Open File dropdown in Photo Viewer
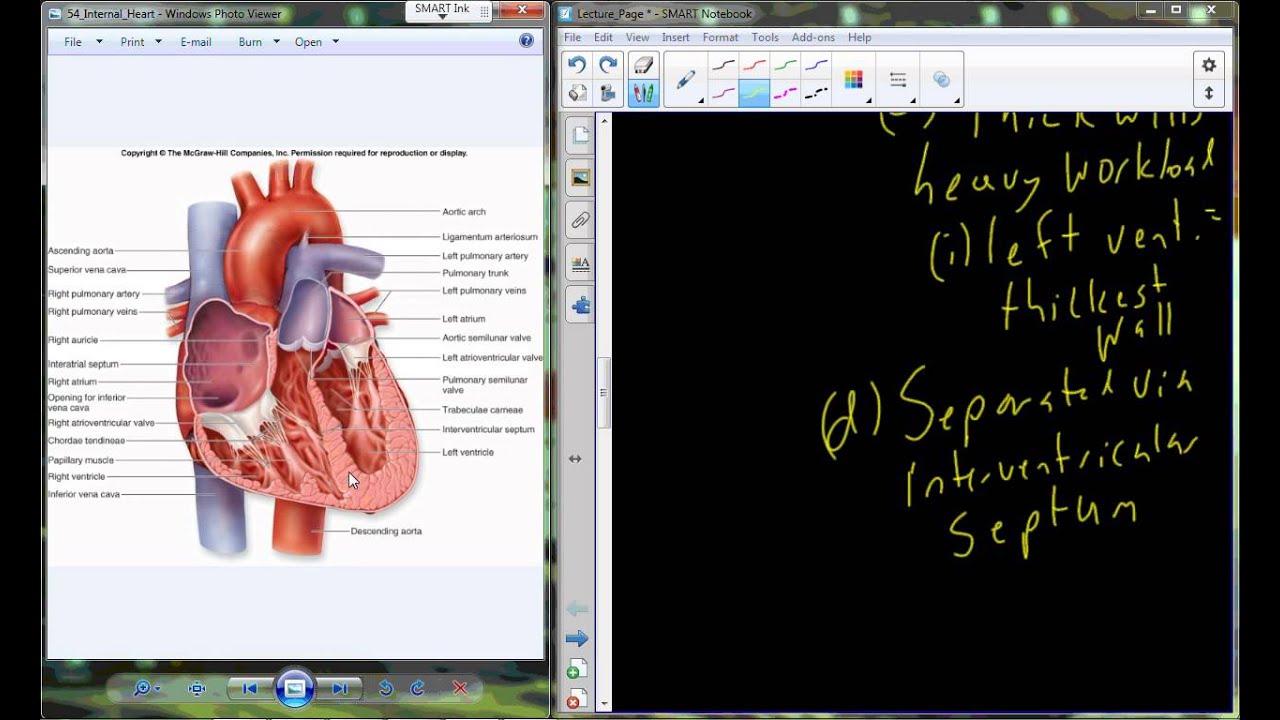Screen dimensions: 1280x720 pos(83,42)
